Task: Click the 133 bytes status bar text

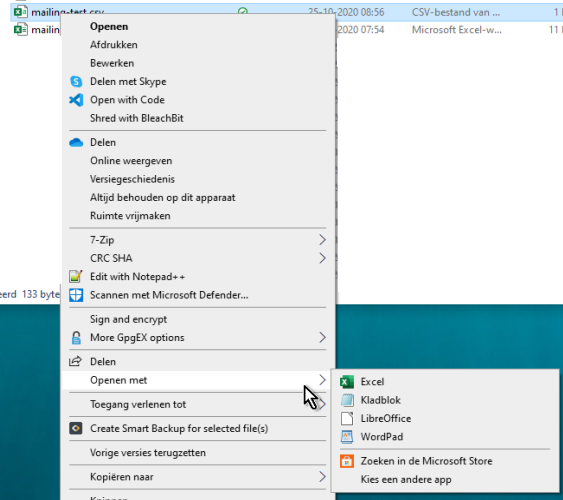Action: point(41,294)
